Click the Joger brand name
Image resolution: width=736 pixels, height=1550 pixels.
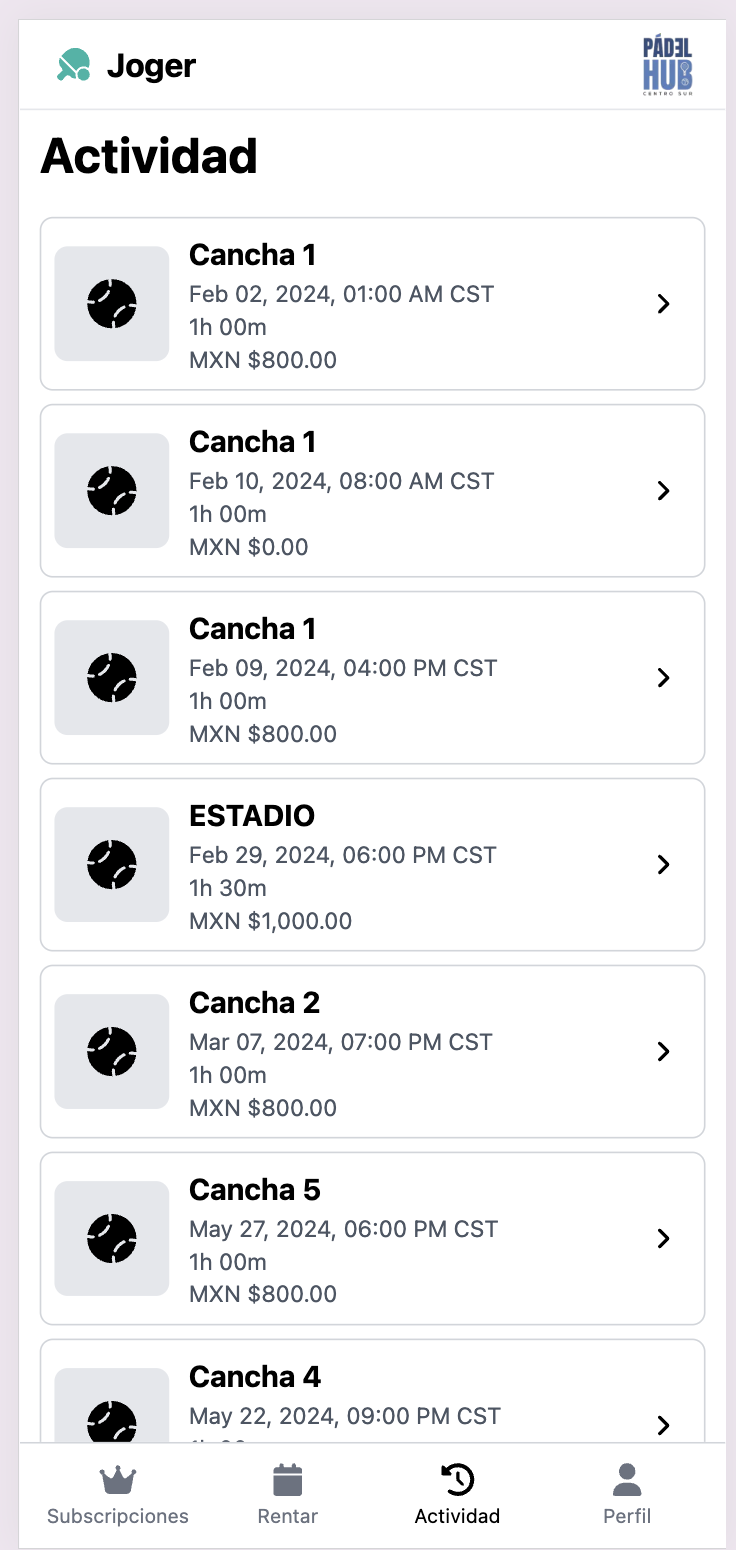tap(151, 66)
